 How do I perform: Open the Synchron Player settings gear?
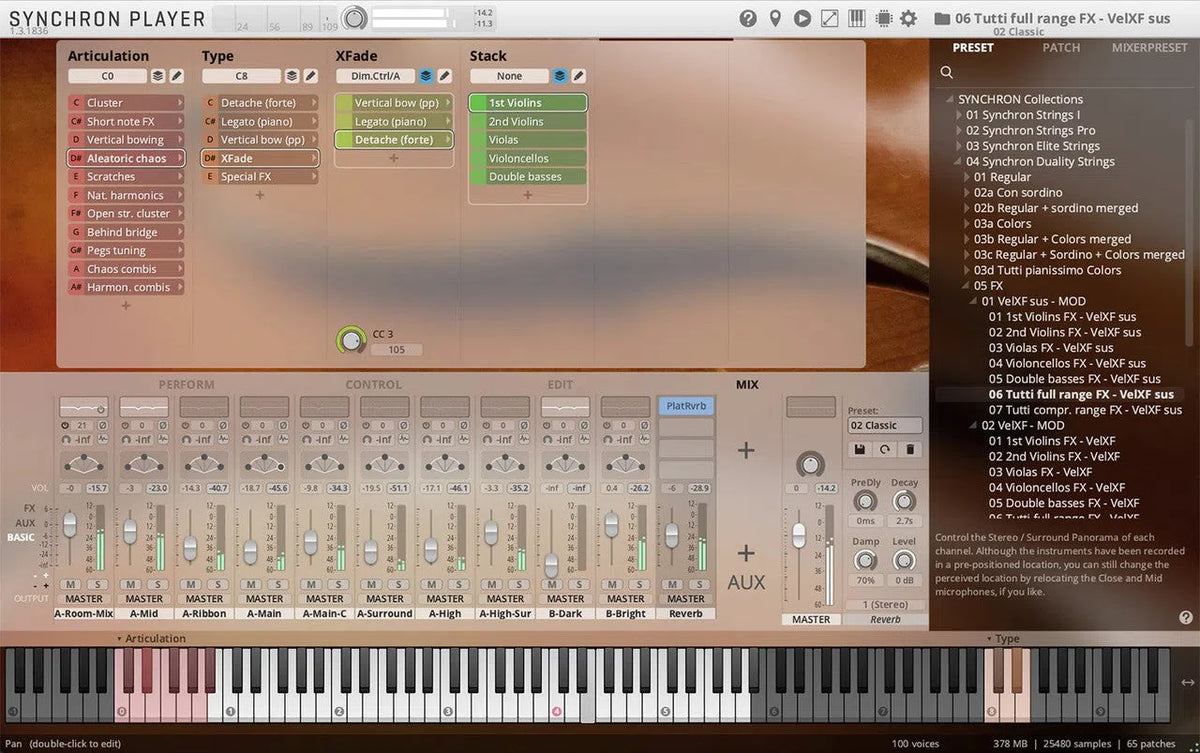pyautogui.click(x=909, y=17)
